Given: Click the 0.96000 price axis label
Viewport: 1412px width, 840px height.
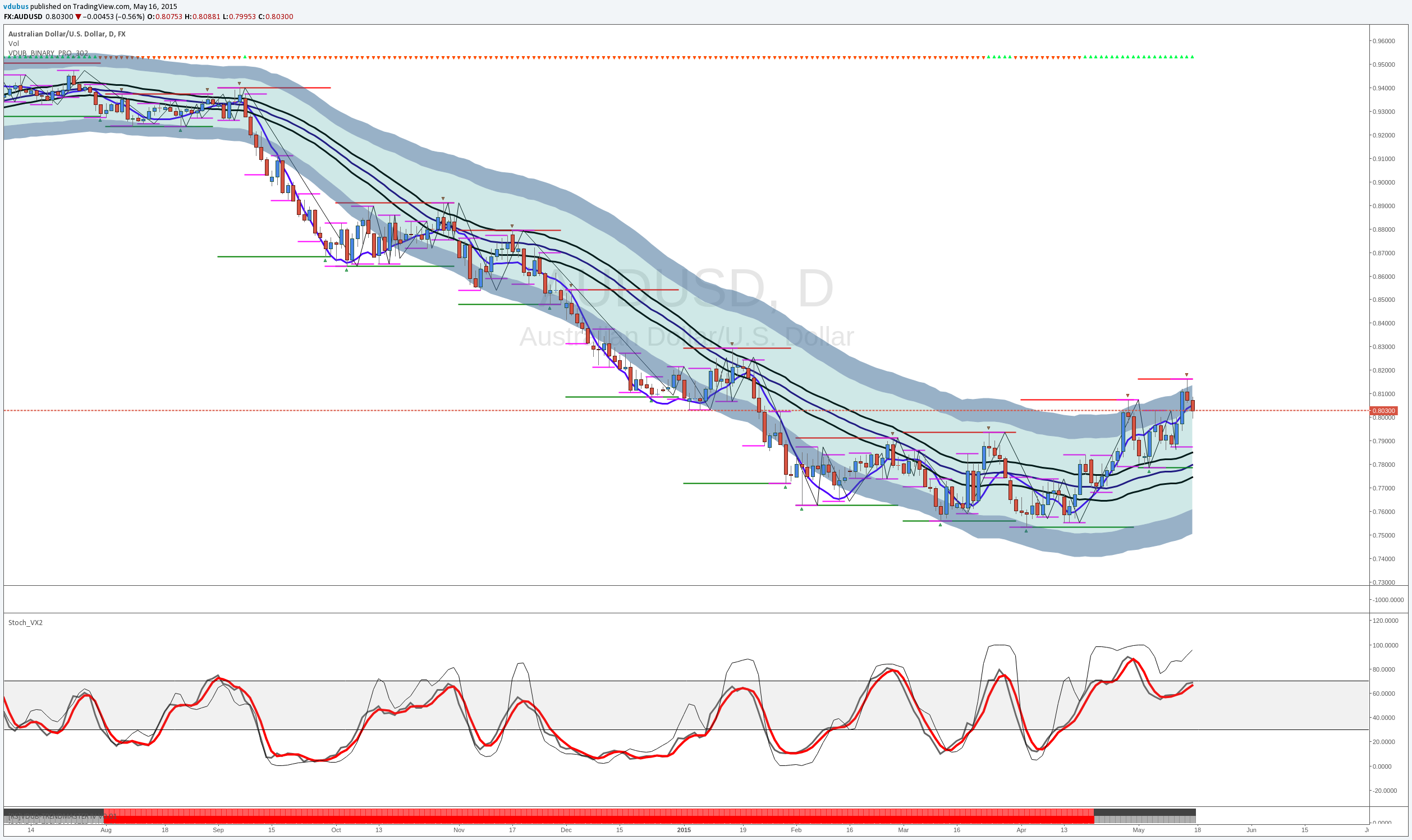Looking at the screenshot, I should [x=1384, y=41].
